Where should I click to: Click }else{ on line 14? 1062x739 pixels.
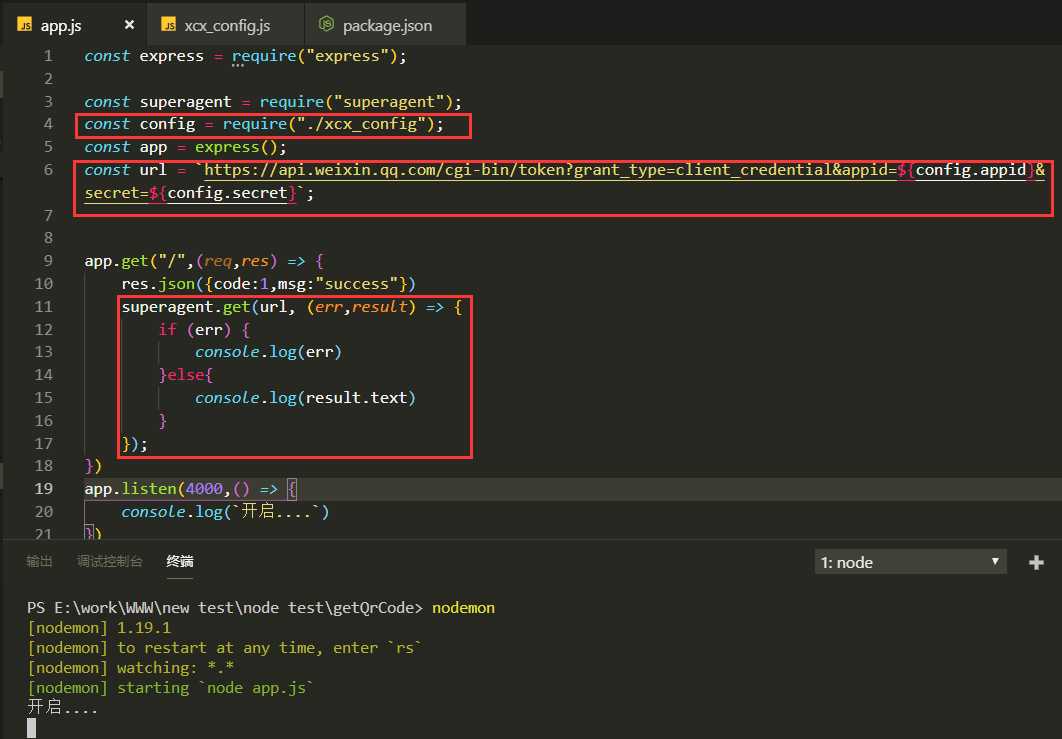click(x=186, y=375)
